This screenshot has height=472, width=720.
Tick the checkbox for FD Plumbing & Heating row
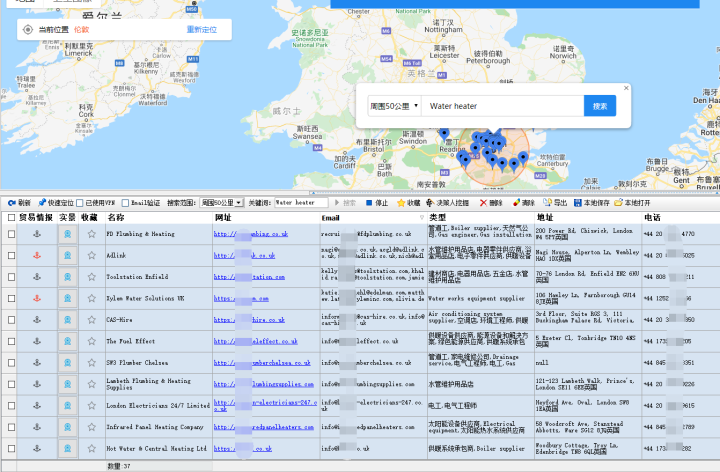coord(11,234)
